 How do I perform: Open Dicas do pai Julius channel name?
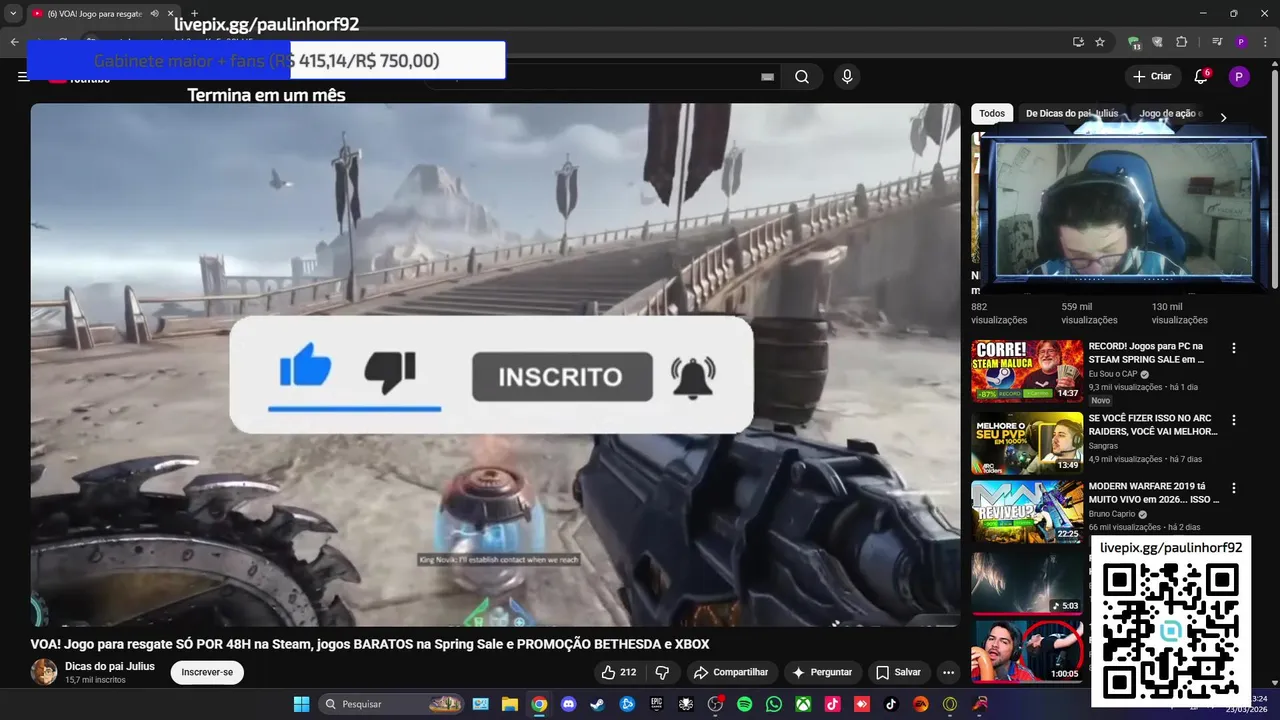110,666
